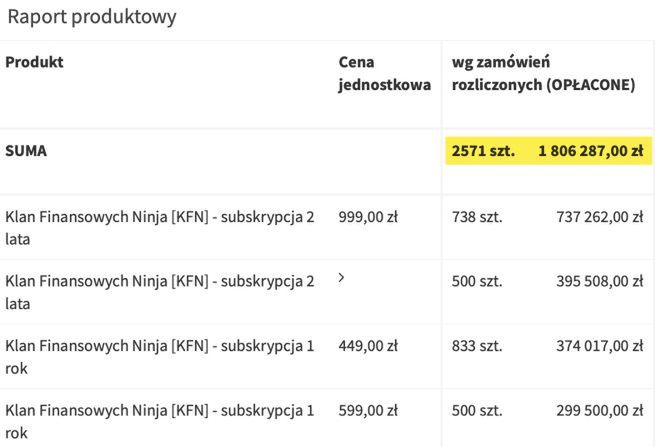This screenshot has height=447, width=655.
Task: Click the '374 017,00 zł' amount
Action: click(x=600, y=346)
